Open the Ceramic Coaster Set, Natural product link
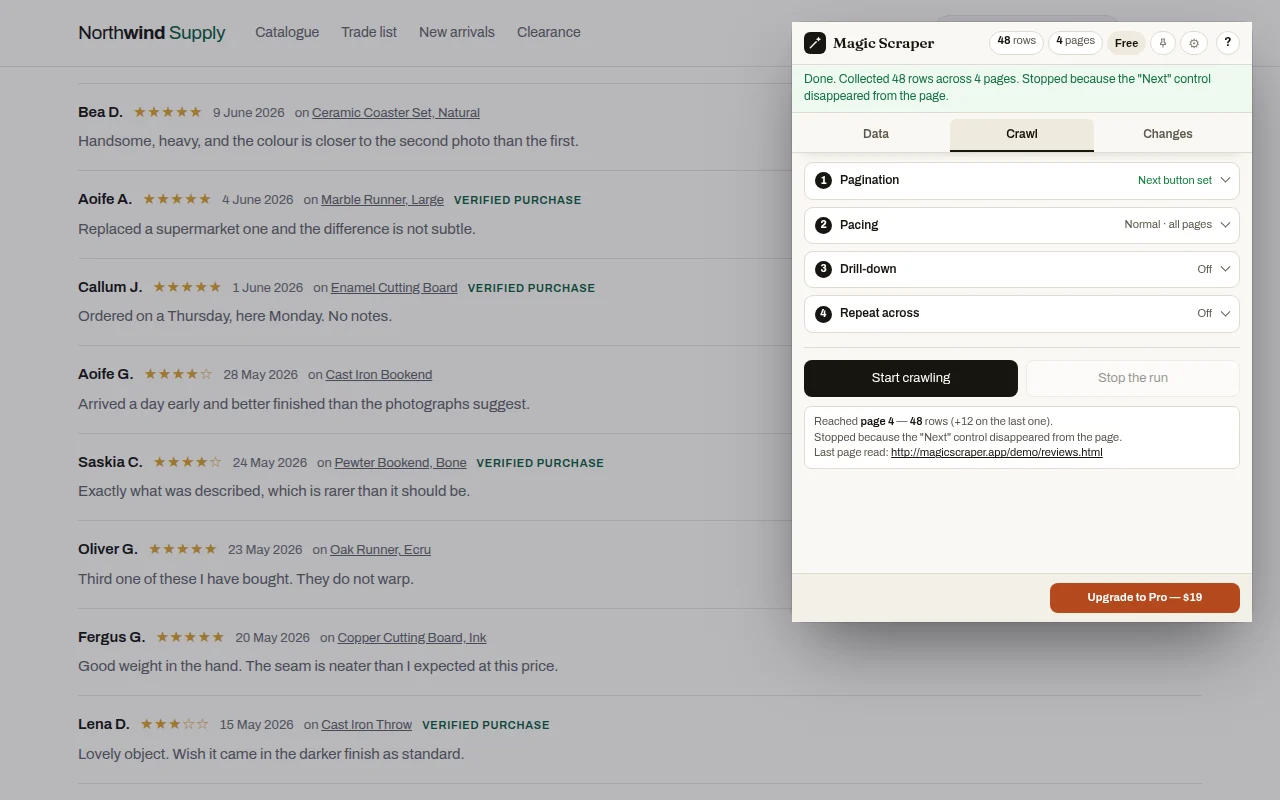 pyautogui.click(x=396, y=113)
